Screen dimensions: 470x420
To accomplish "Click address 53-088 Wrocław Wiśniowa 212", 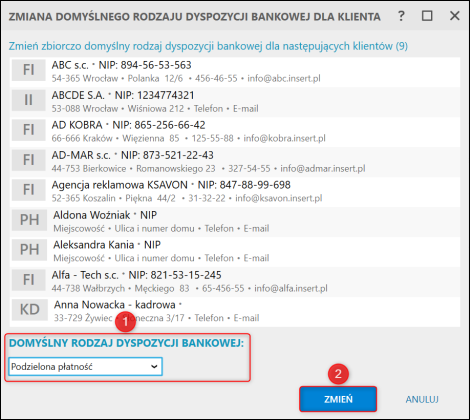I will [118, 109].
